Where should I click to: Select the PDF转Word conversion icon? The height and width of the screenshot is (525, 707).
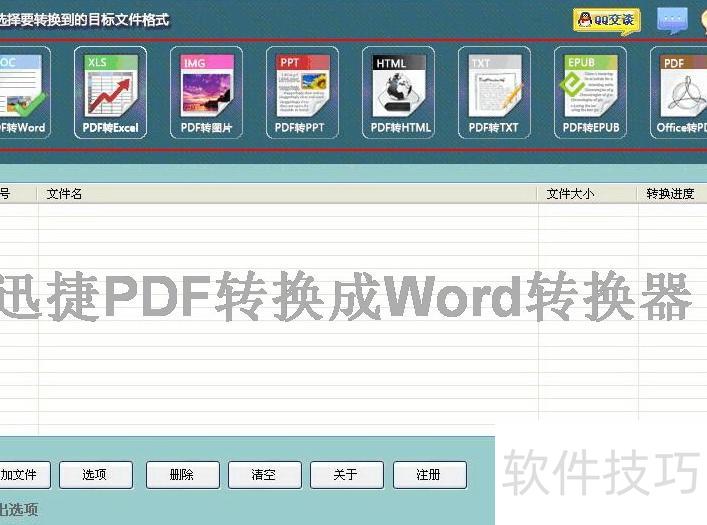click(20, 92)
